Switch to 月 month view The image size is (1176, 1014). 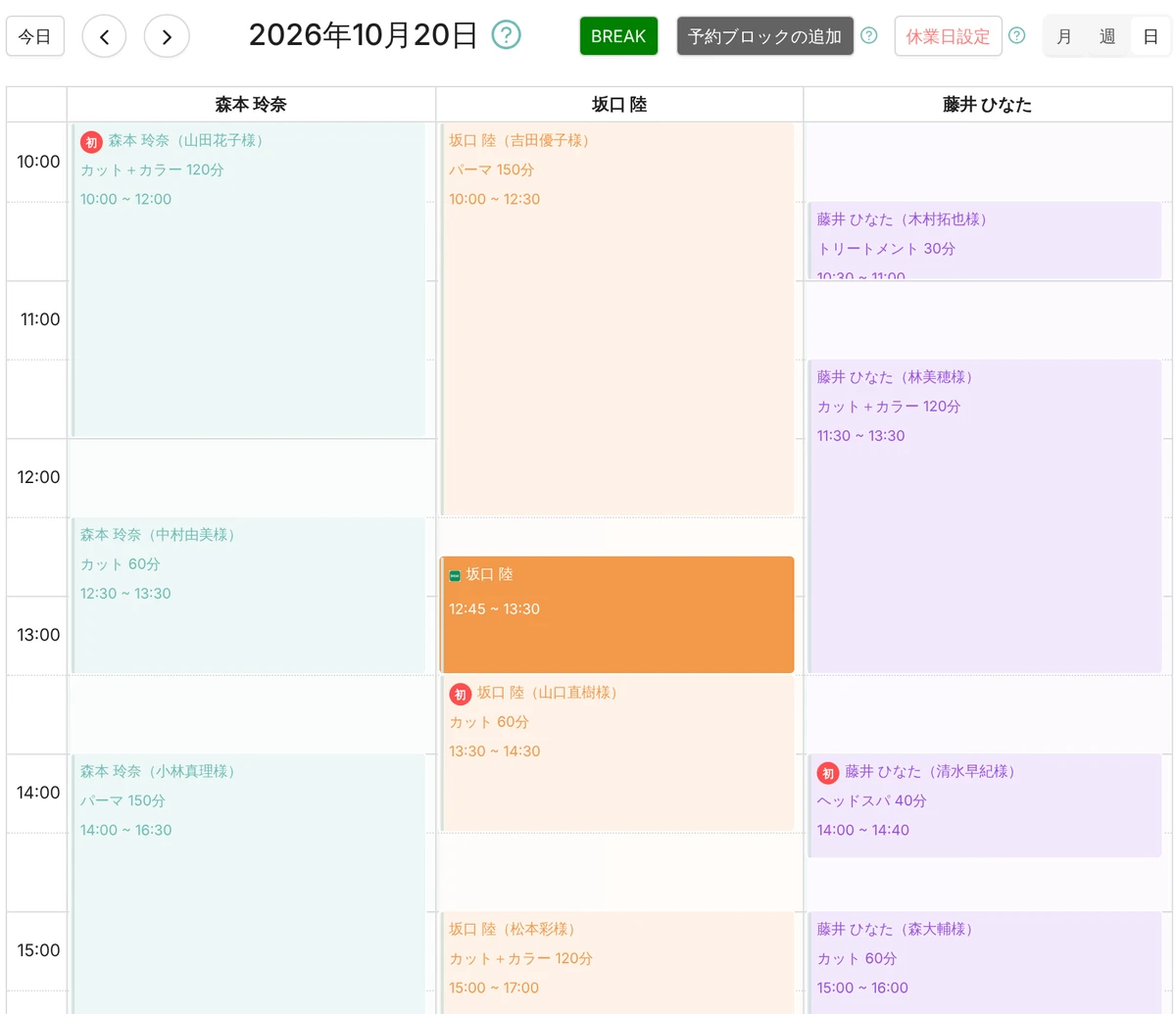1064,36
